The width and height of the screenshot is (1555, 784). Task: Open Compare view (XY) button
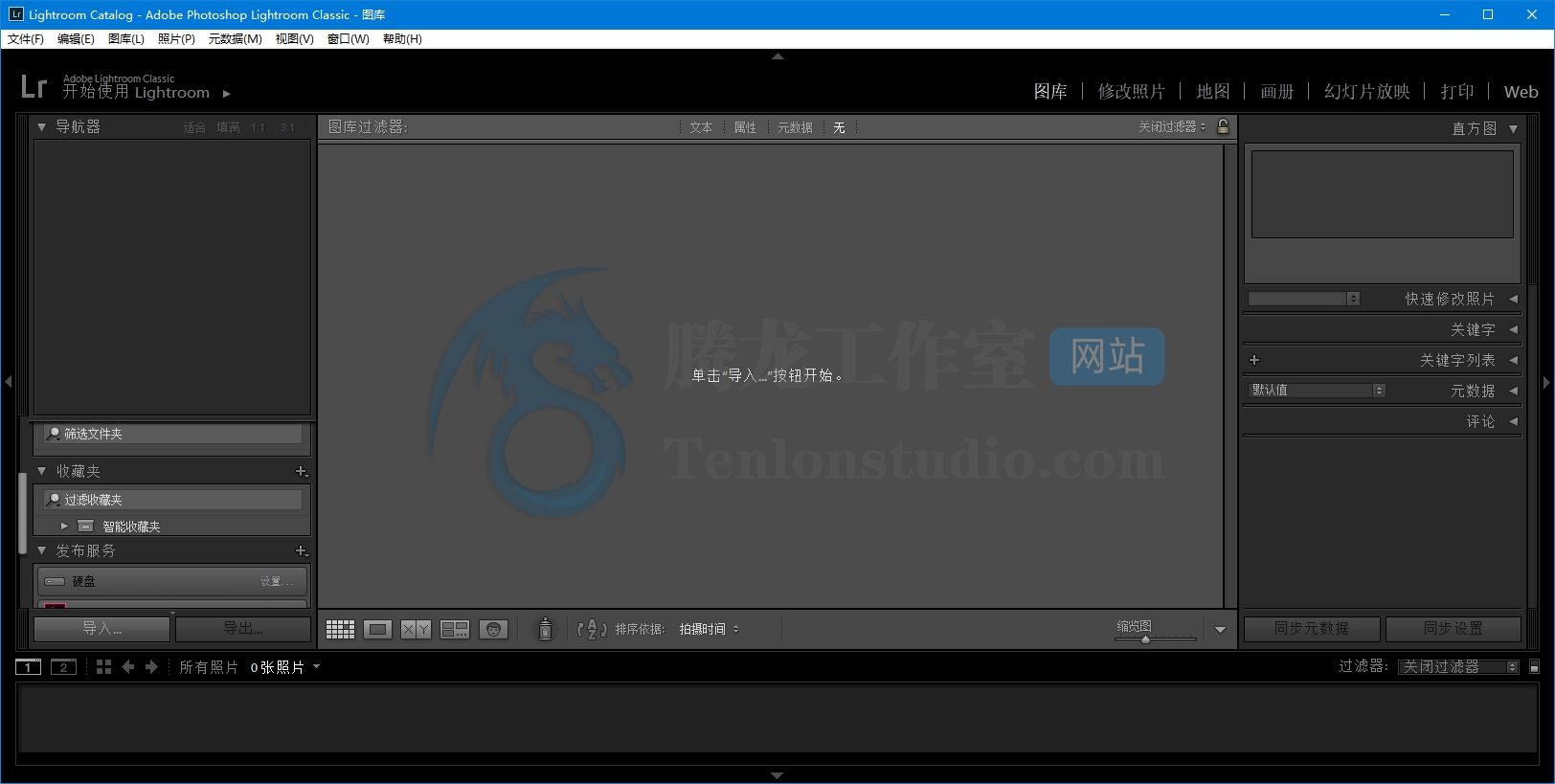click(416, 629)
